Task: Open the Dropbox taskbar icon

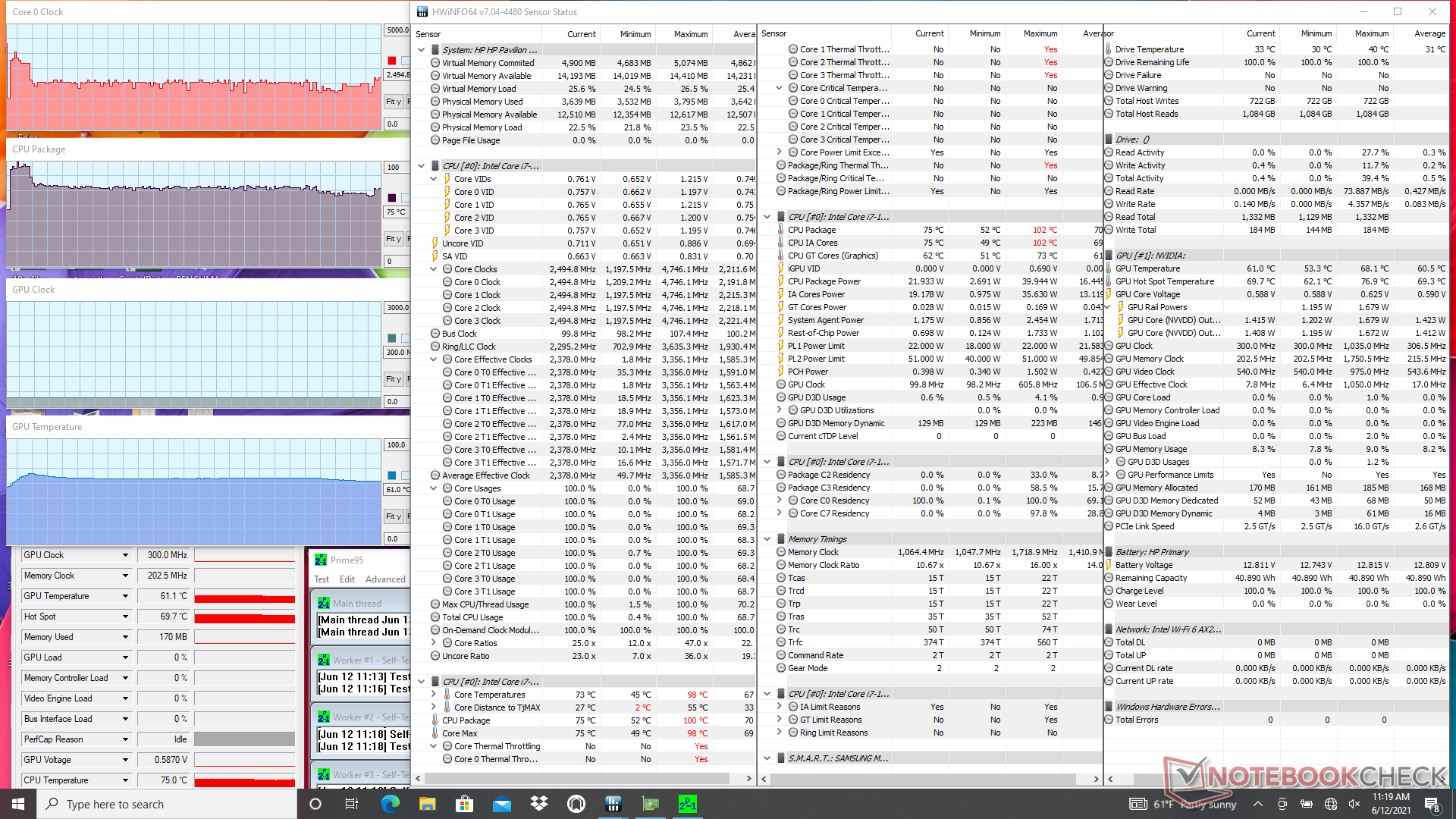Action: (539, 804)
